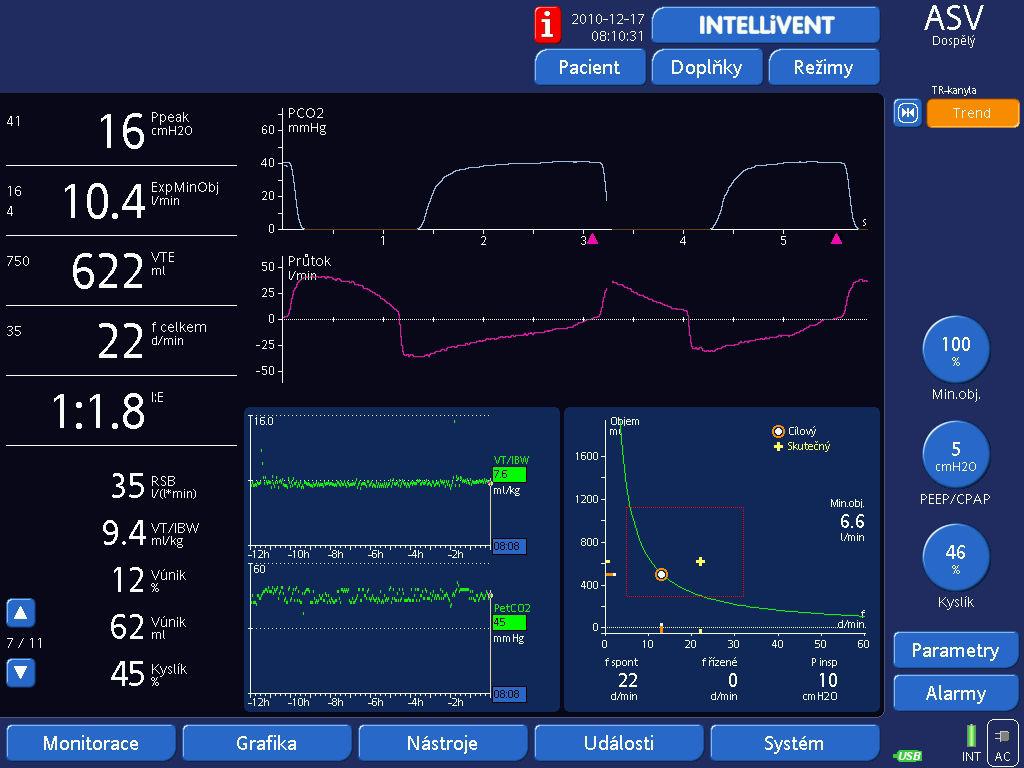Open the Alarmy settings window
The width and height of the screenshot is (1024, 768).
pyautogui.click(x=955, y=693)
